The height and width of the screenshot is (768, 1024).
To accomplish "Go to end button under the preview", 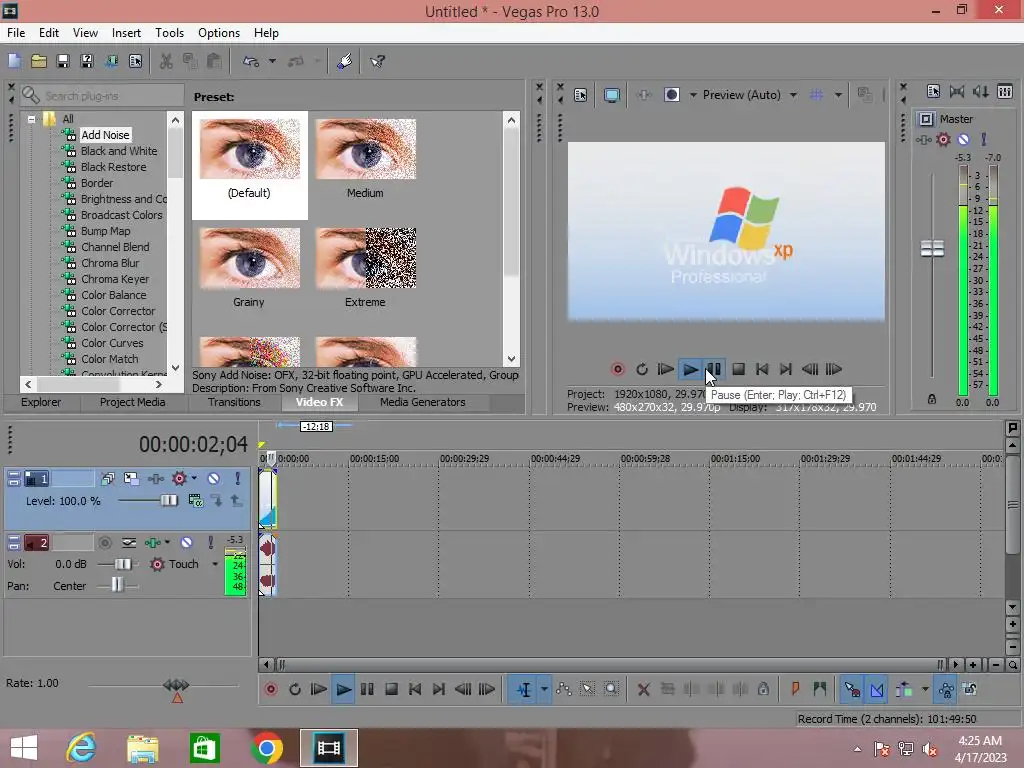I will pos(786,370).
